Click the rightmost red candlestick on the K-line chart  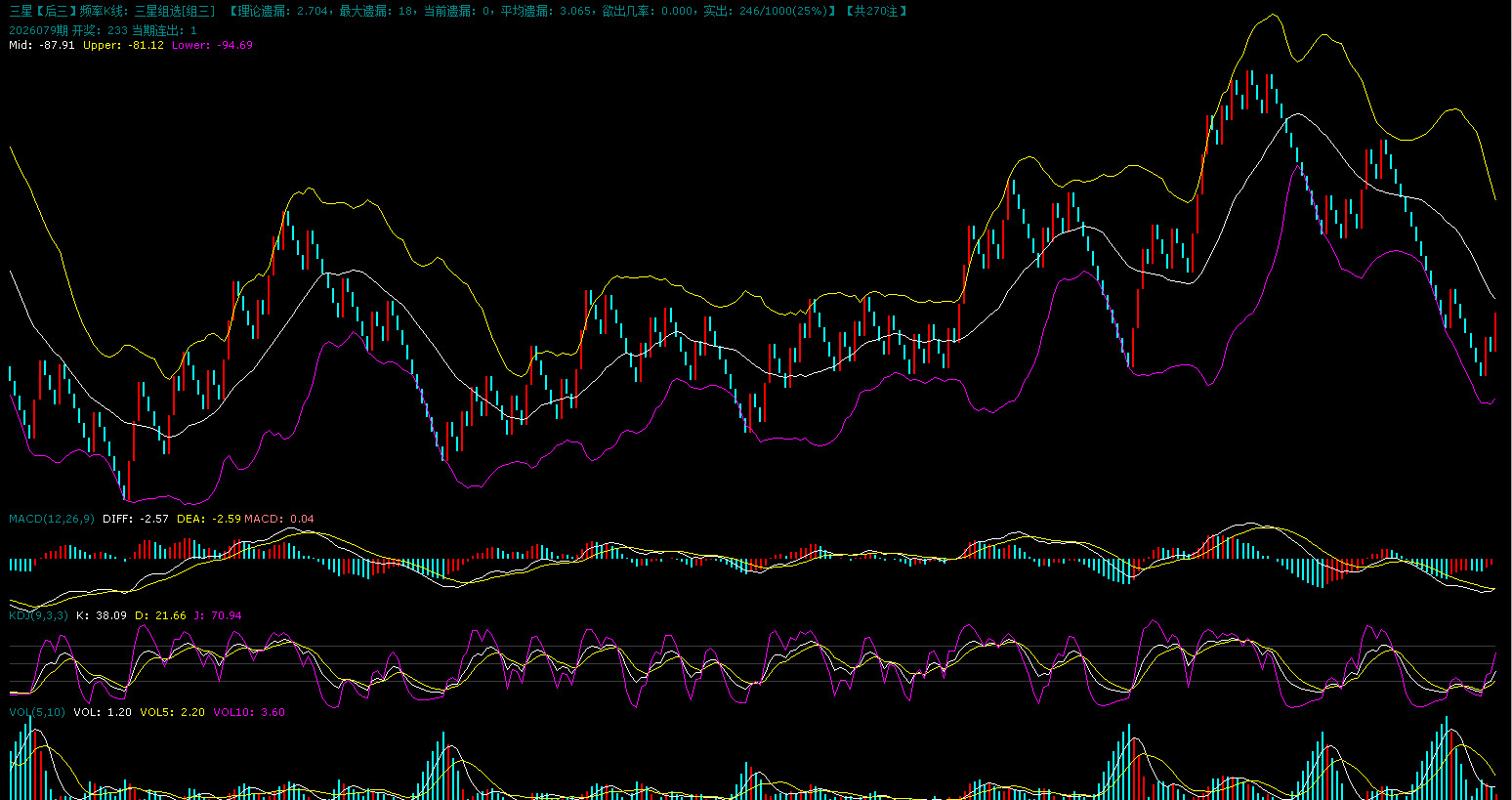click(x=1494, y=332)
